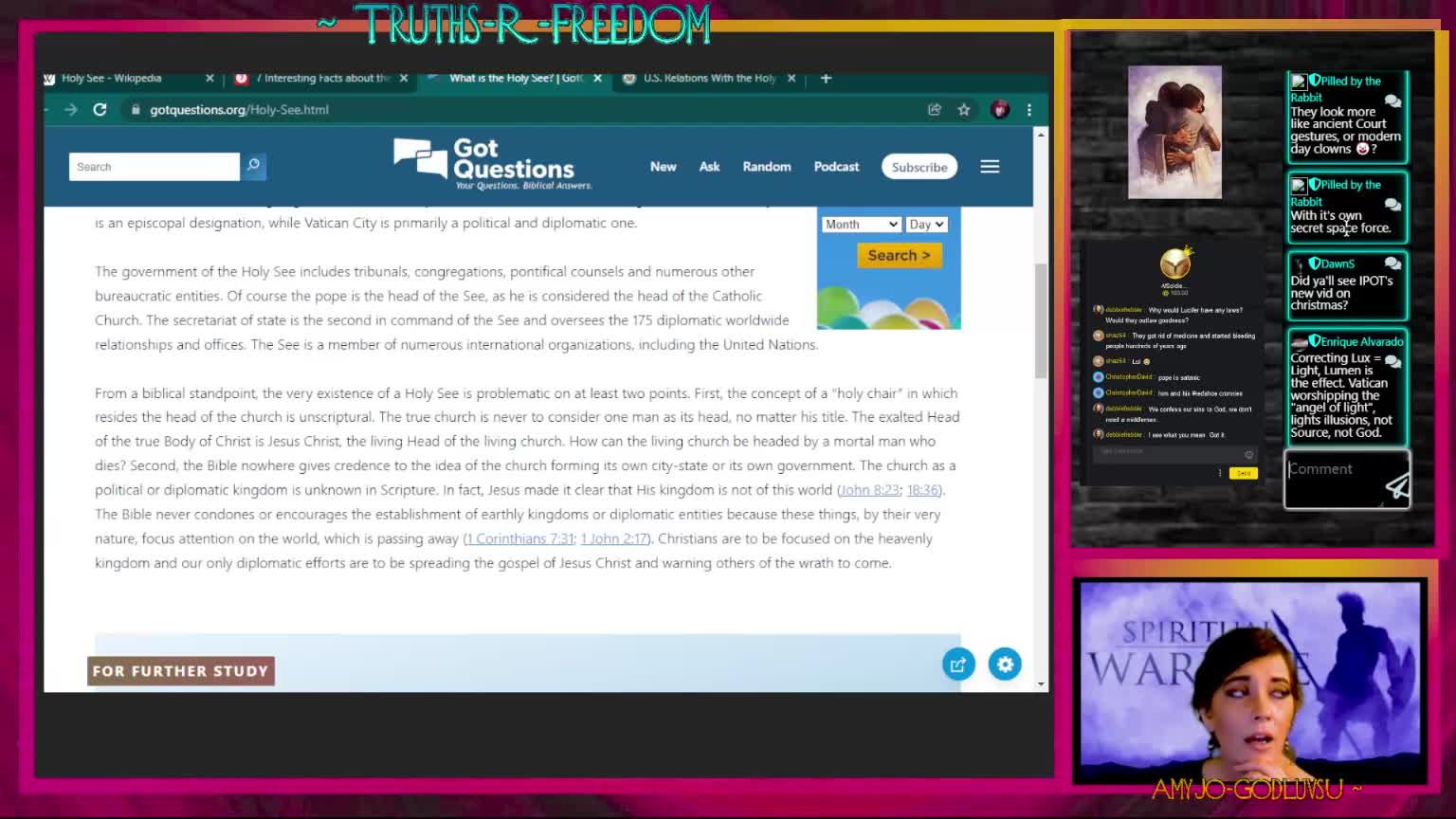Send comment with the paper plane icon
This screenshot has height=819, width=1456.
pyautogui.click(x=1396, y=487)
